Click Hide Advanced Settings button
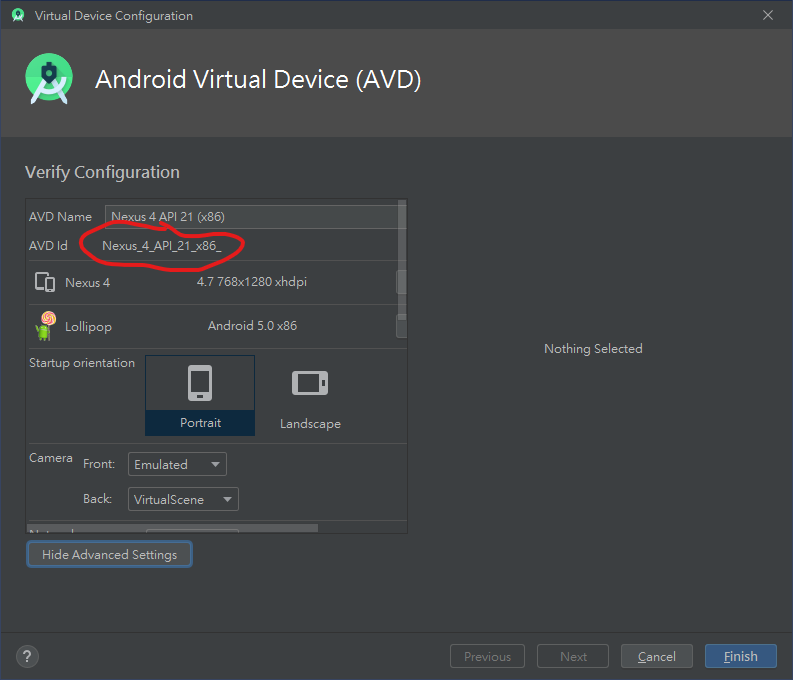The width and height of the screenshot is (793, 680). pos(109,554)
